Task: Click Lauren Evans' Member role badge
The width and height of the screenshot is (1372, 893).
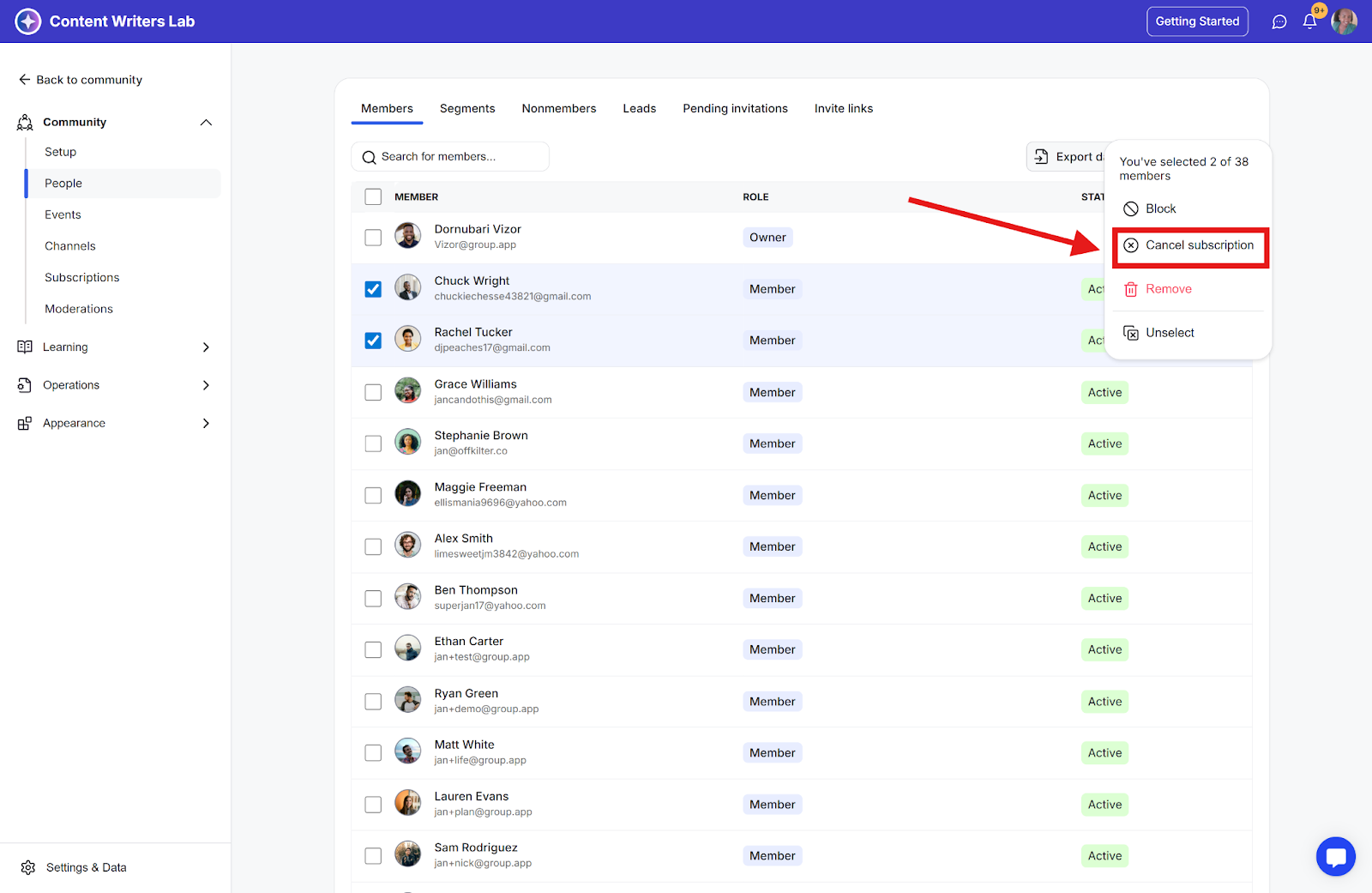Action: [773, 805]
